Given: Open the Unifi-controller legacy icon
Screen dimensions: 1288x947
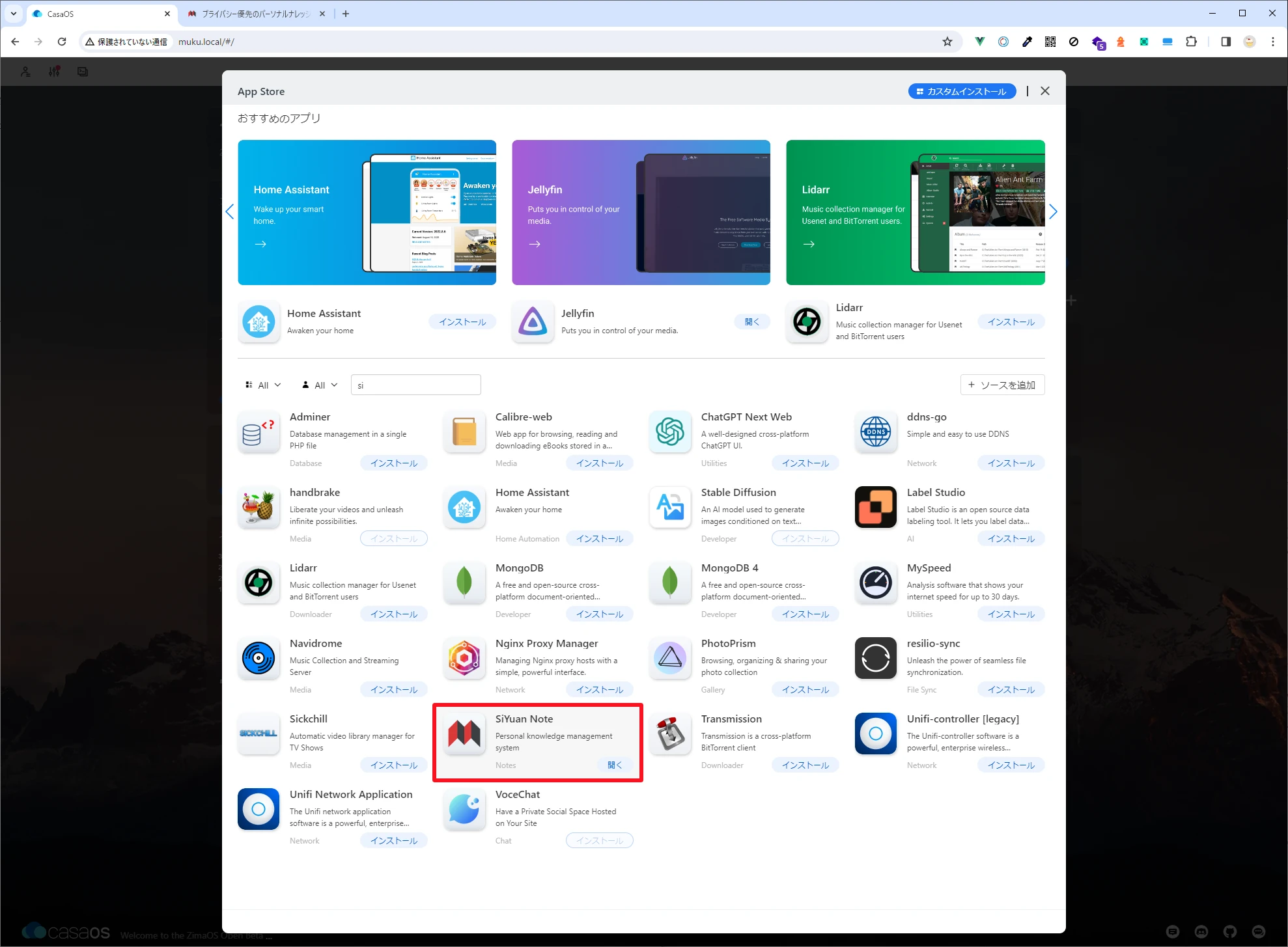Looking at the screenshot, I should [x=876, y=734].
